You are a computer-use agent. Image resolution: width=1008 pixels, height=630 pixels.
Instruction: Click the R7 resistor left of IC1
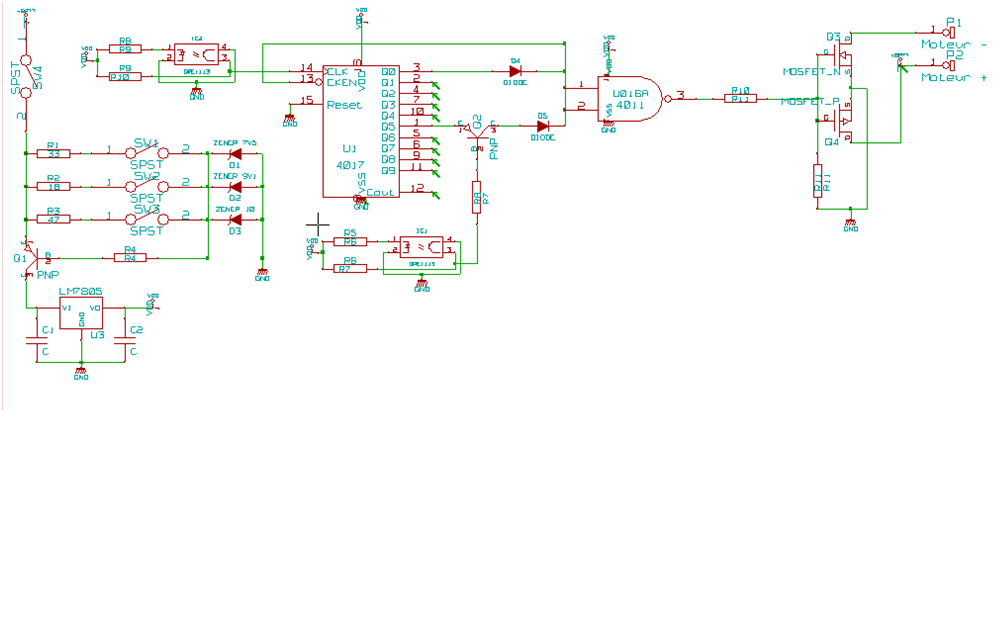pyautogui.click(x=350, y=269)
